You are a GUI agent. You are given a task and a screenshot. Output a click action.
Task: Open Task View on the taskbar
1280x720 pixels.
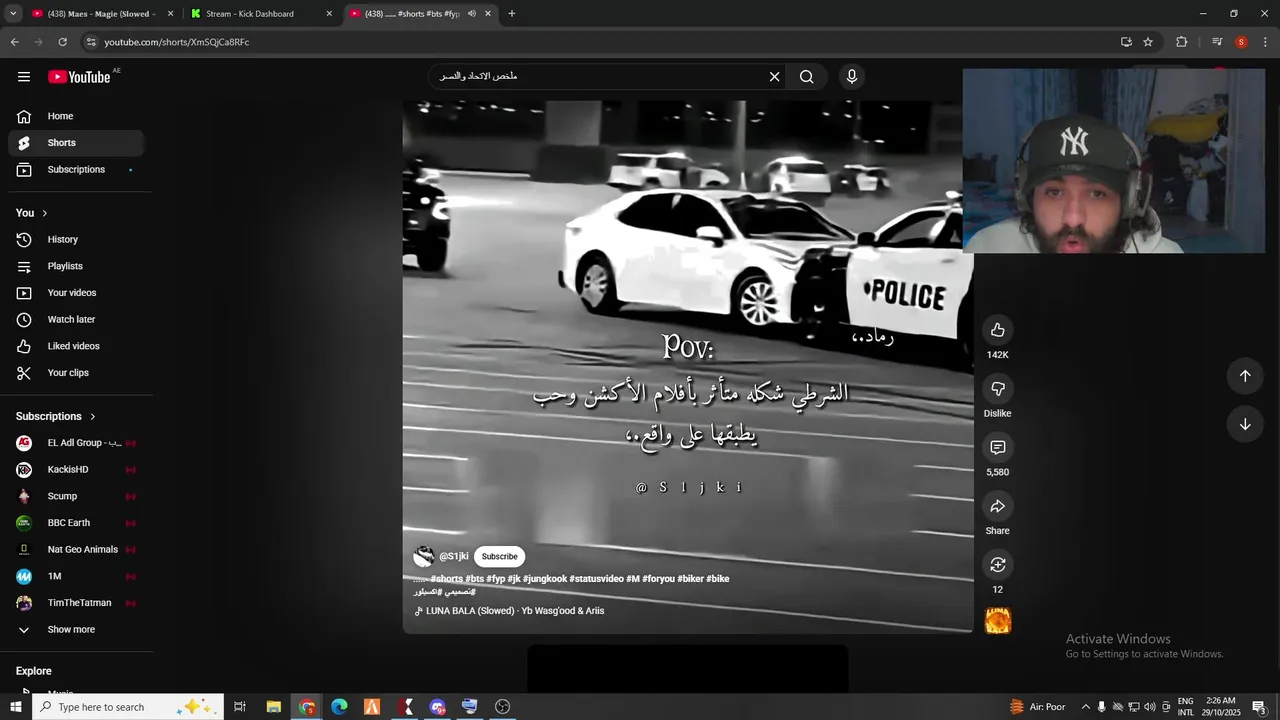[240, 707]
